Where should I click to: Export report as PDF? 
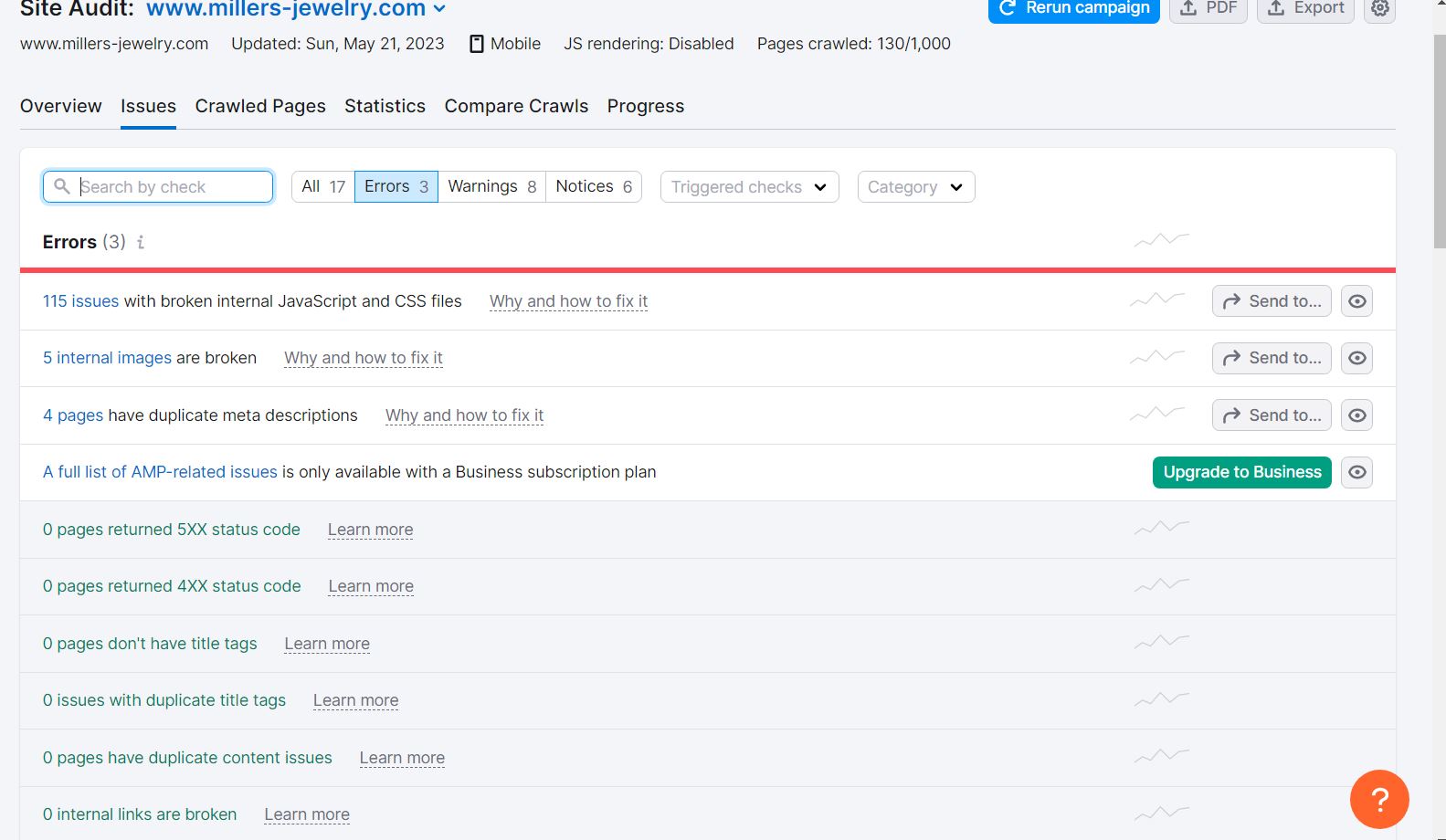click(1208, 8)
